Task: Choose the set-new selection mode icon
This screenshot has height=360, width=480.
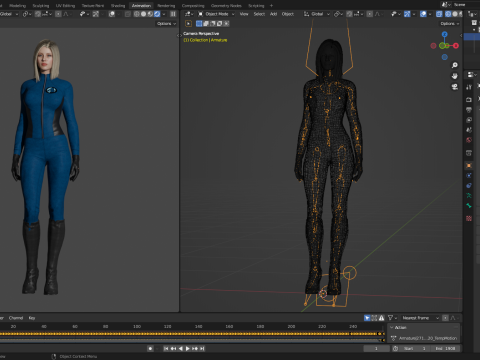Action: (199, 24)
